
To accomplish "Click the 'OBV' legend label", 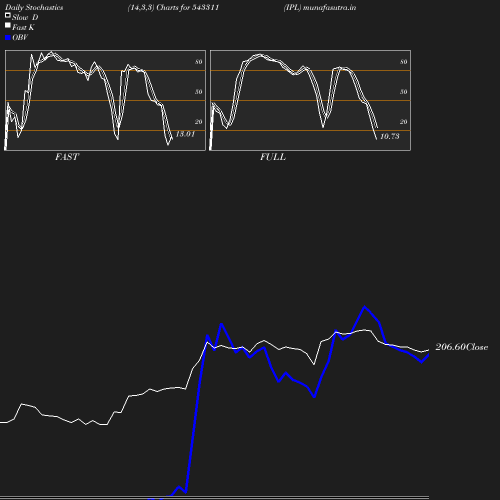I will point(20,37).
